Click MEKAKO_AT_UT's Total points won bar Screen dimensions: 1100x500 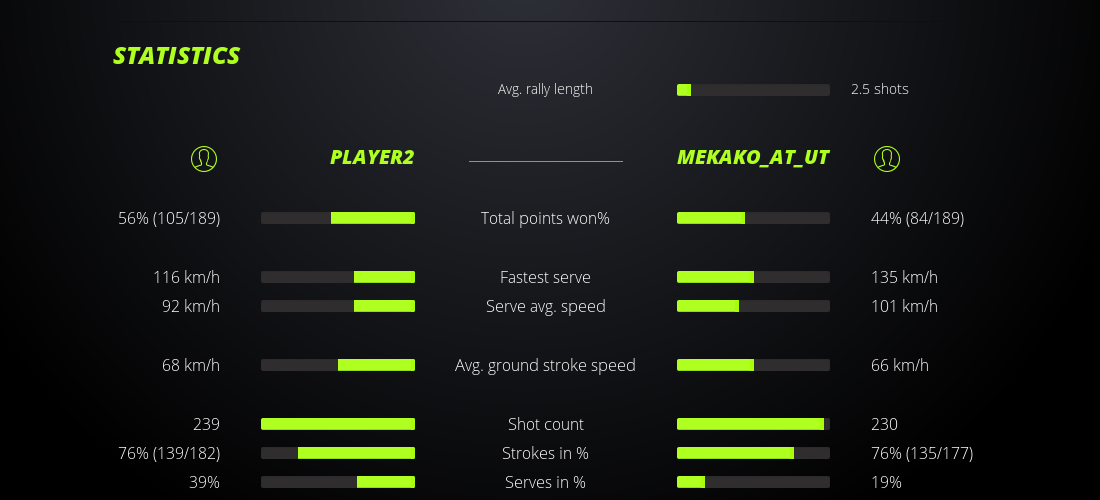753,218
